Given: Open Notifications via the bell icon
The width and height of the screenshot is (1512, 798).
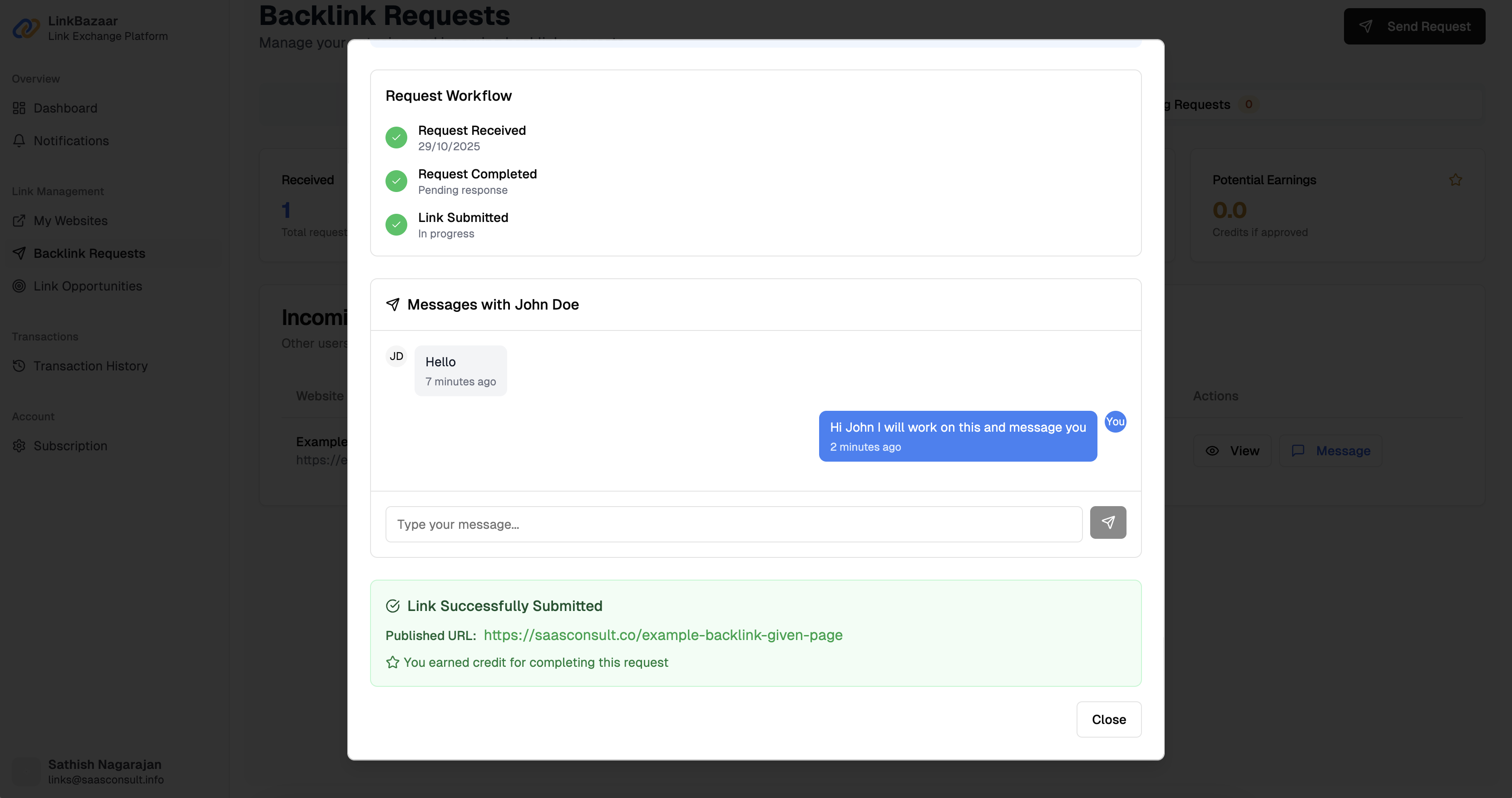Looking at the screenshot, I should (x=18, y=140).
